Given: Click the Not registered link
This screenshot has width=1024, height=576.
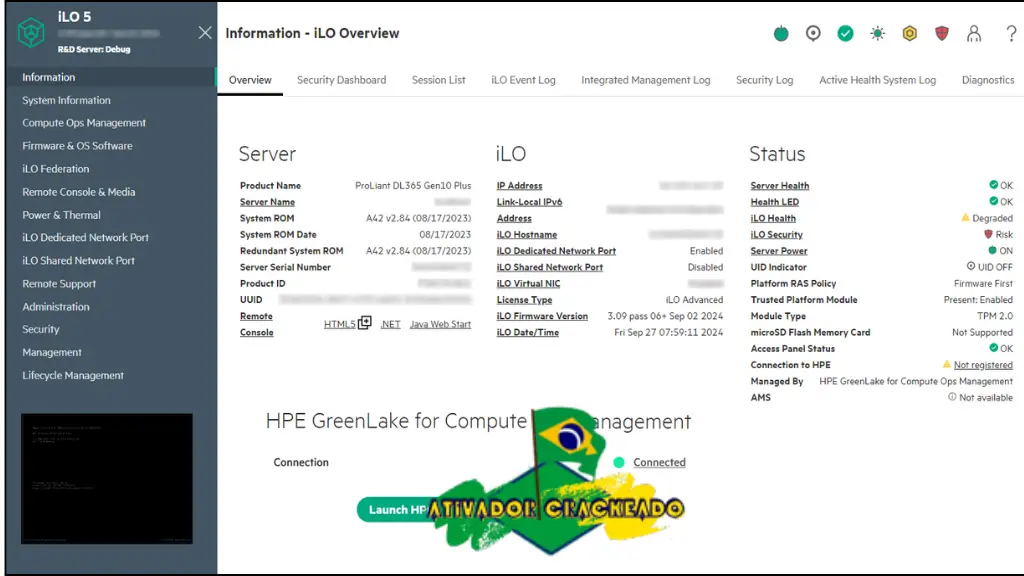Looking at the screenshot, I should click(983, 365).
